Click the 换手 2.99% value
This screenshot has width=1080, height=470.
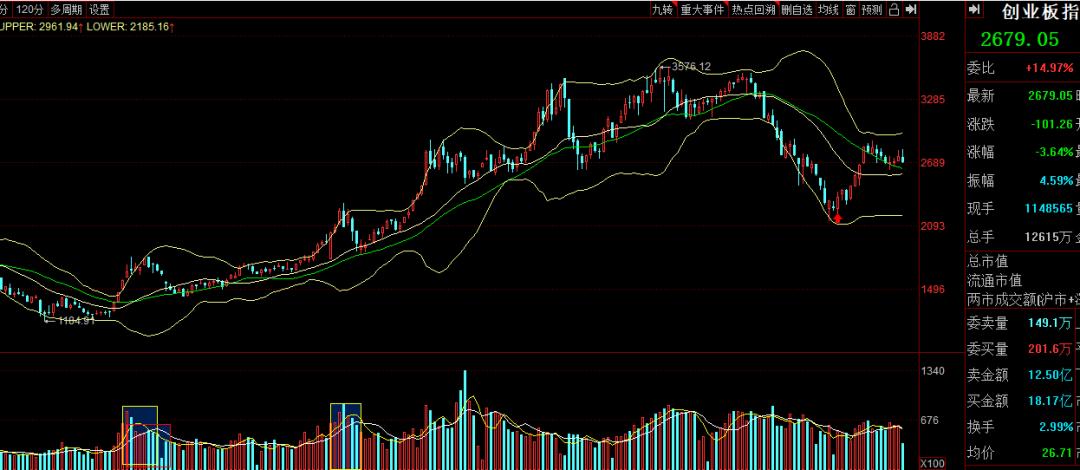tap(1056, 427)
